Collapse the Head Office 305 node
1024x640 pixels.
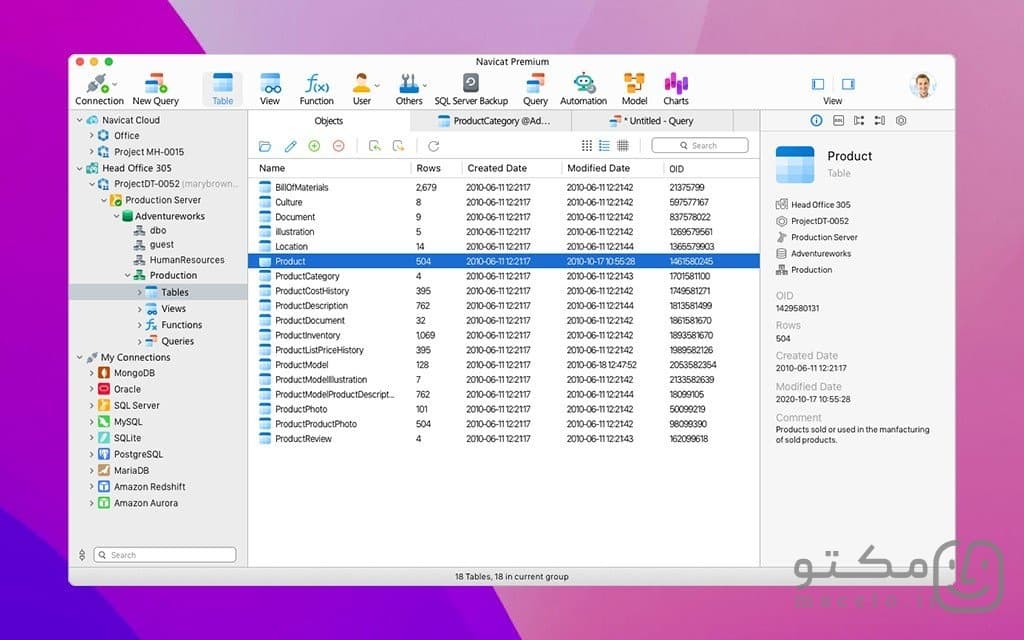click(x=80, y=168)
